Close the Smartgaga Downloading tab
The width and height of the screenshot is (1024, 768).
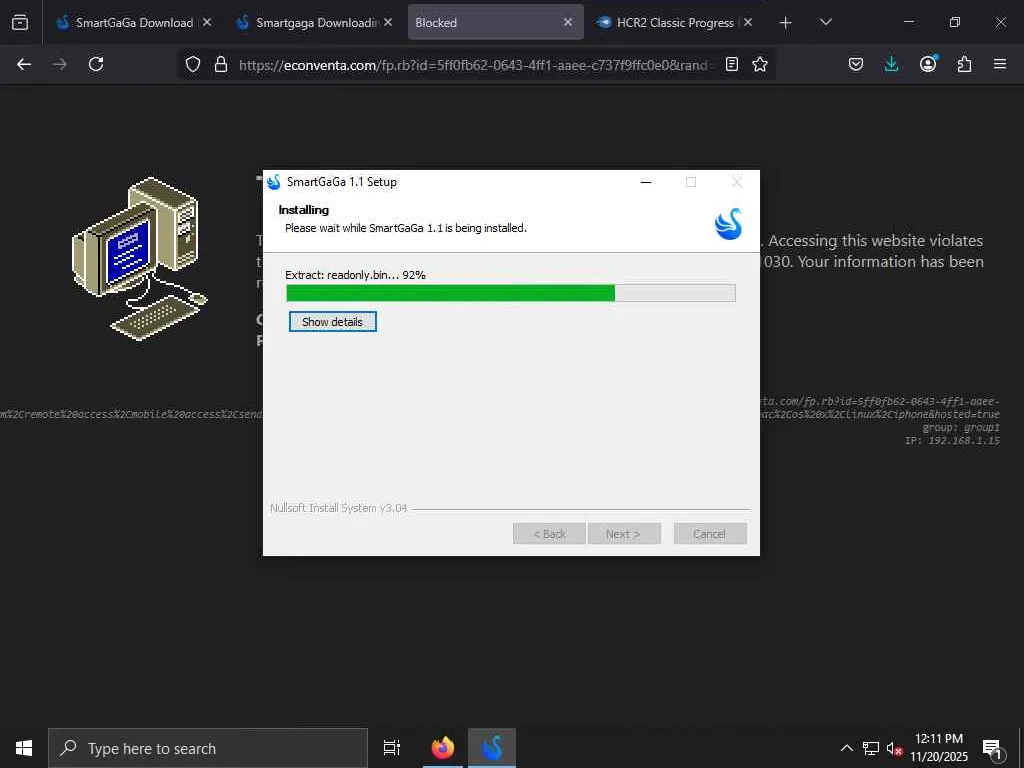pos(388,22)
